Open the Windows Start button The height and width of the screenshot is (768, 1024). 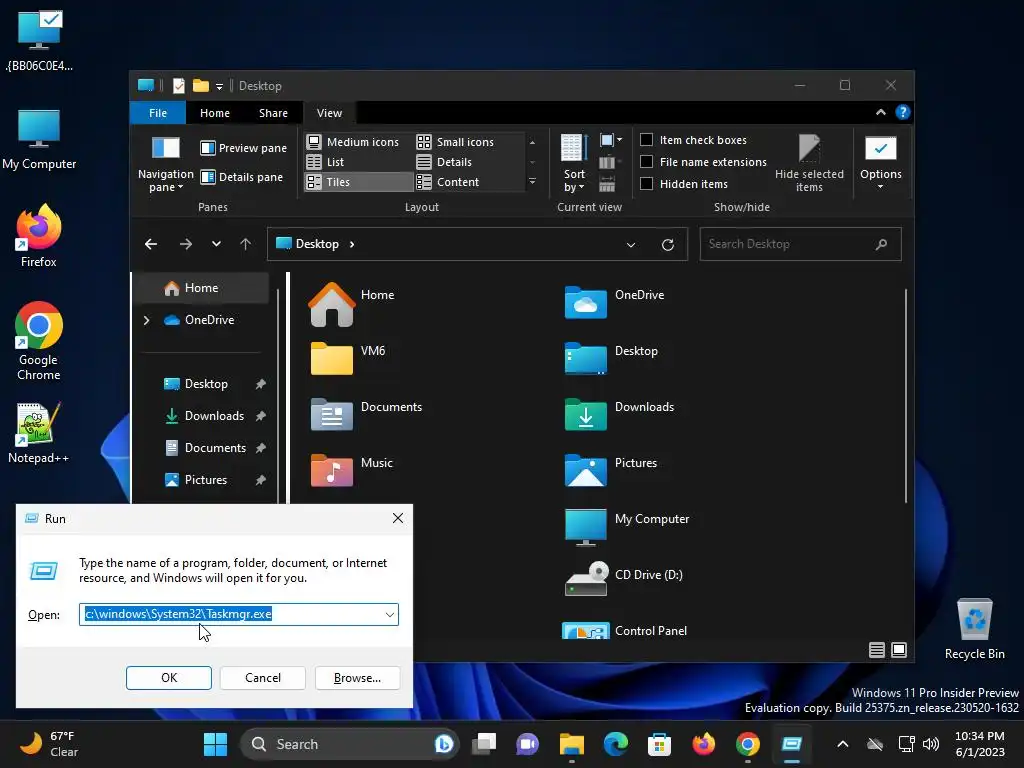[x=215, y=744]
